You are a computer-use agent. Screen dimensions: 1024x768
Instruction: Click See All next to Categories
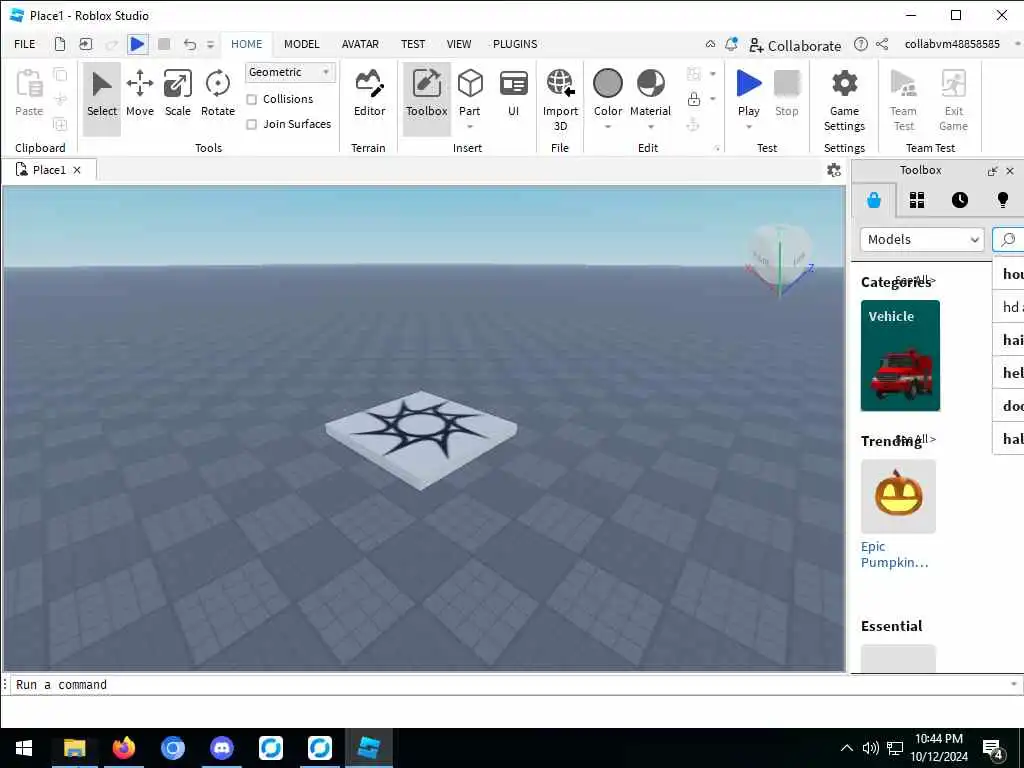(x=916, y=280)
